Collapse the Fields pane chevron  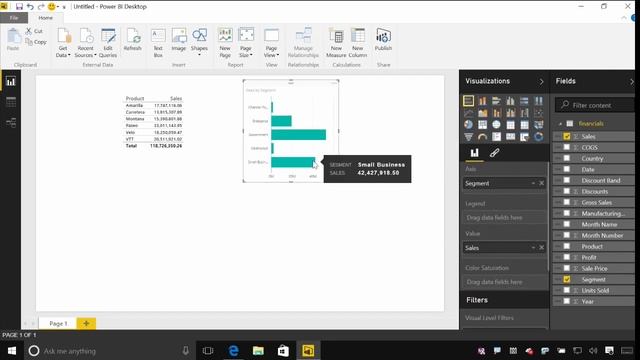click(x=632, y=82)
